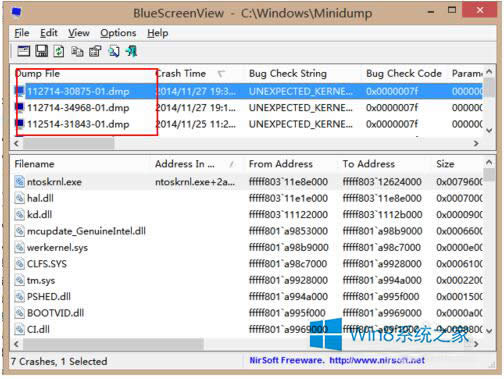Image resolution: width=504 pixels, height=379 pixels.
Task: Minimize the BlueScreenView window
Action: coord(431,12)
